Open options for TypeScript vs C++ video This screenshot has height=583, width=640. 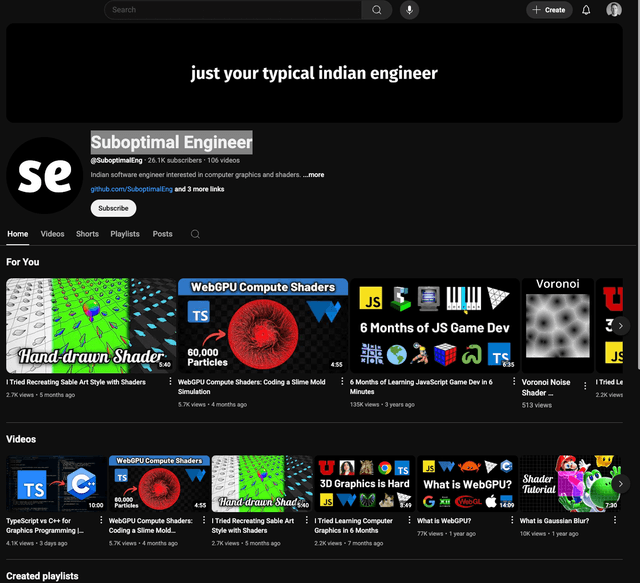(101, 520)
